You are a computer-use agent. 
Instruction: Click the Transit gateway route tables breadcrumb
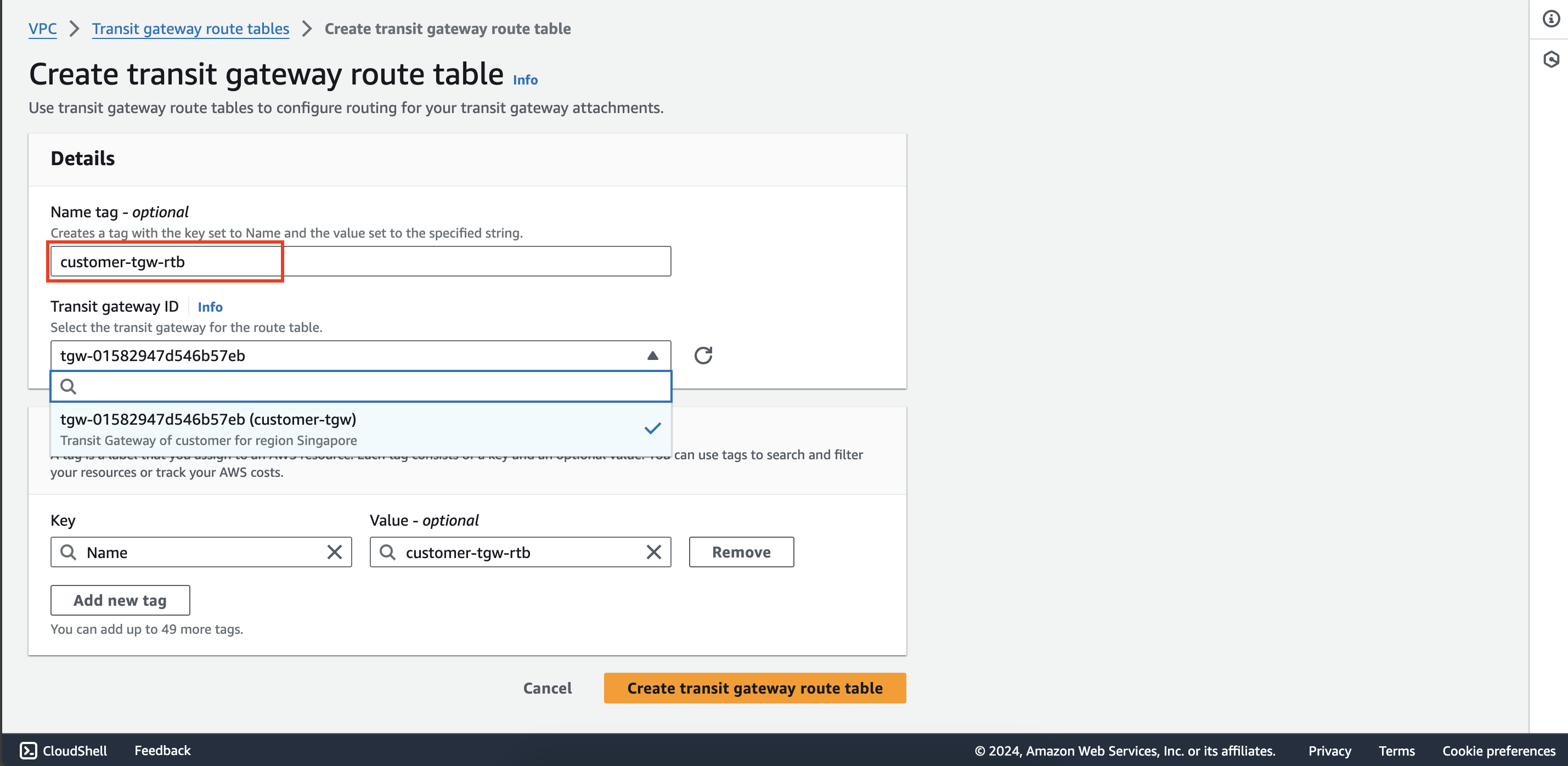190,27
